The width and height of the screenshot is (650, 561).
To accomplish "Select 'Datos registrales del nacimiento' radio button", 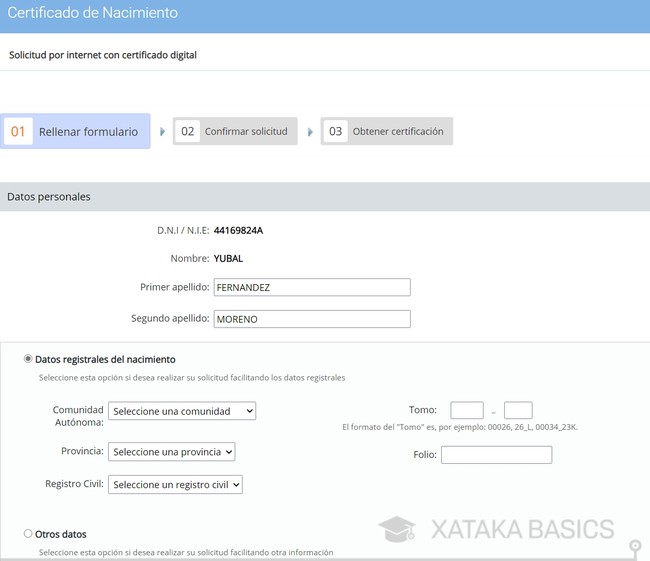I will 28,359.
